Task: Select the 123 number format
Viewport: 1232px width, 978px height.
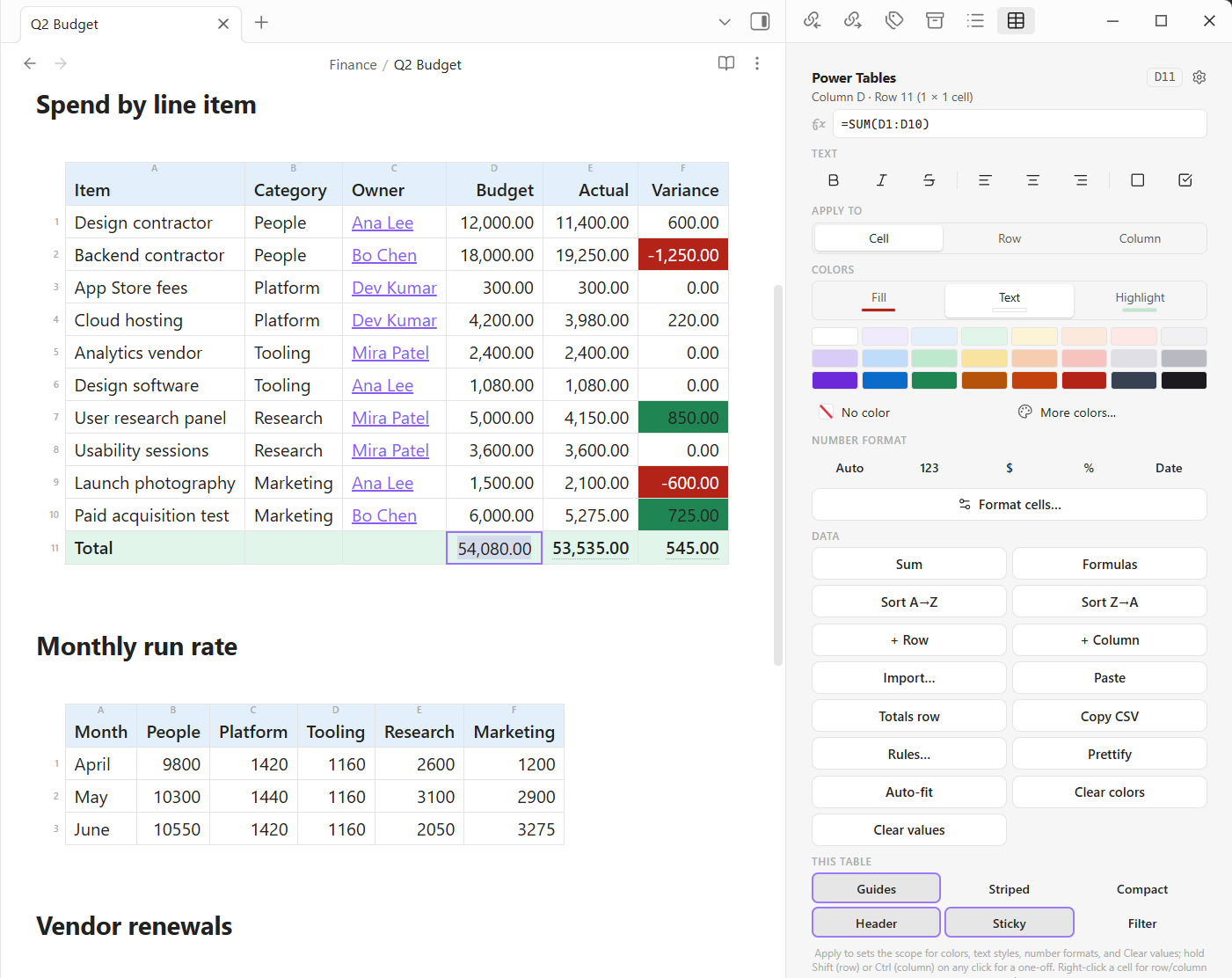Action: [x=929, y=468]
